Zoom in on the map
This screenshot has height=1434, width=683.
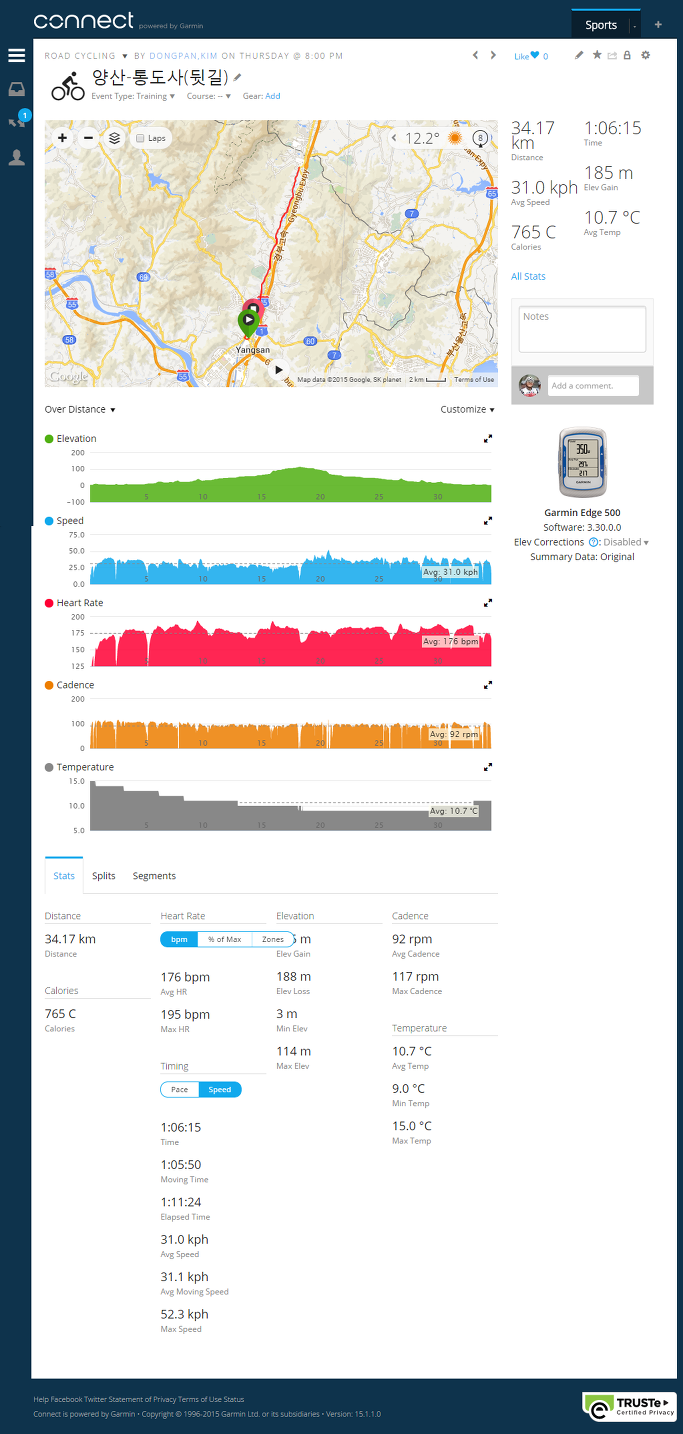coord(63,138)
